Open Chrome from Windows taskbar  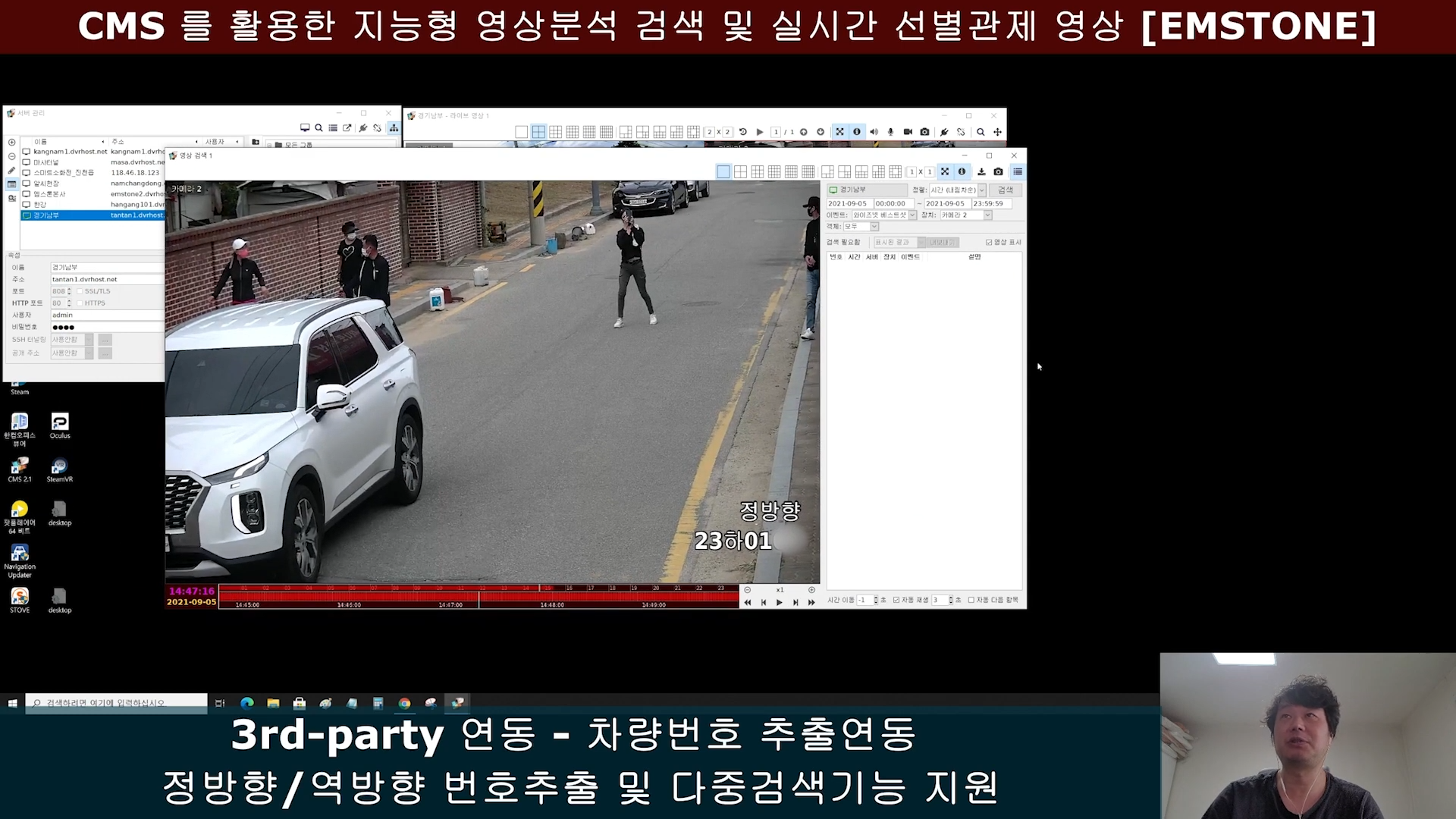coord(405,704)
